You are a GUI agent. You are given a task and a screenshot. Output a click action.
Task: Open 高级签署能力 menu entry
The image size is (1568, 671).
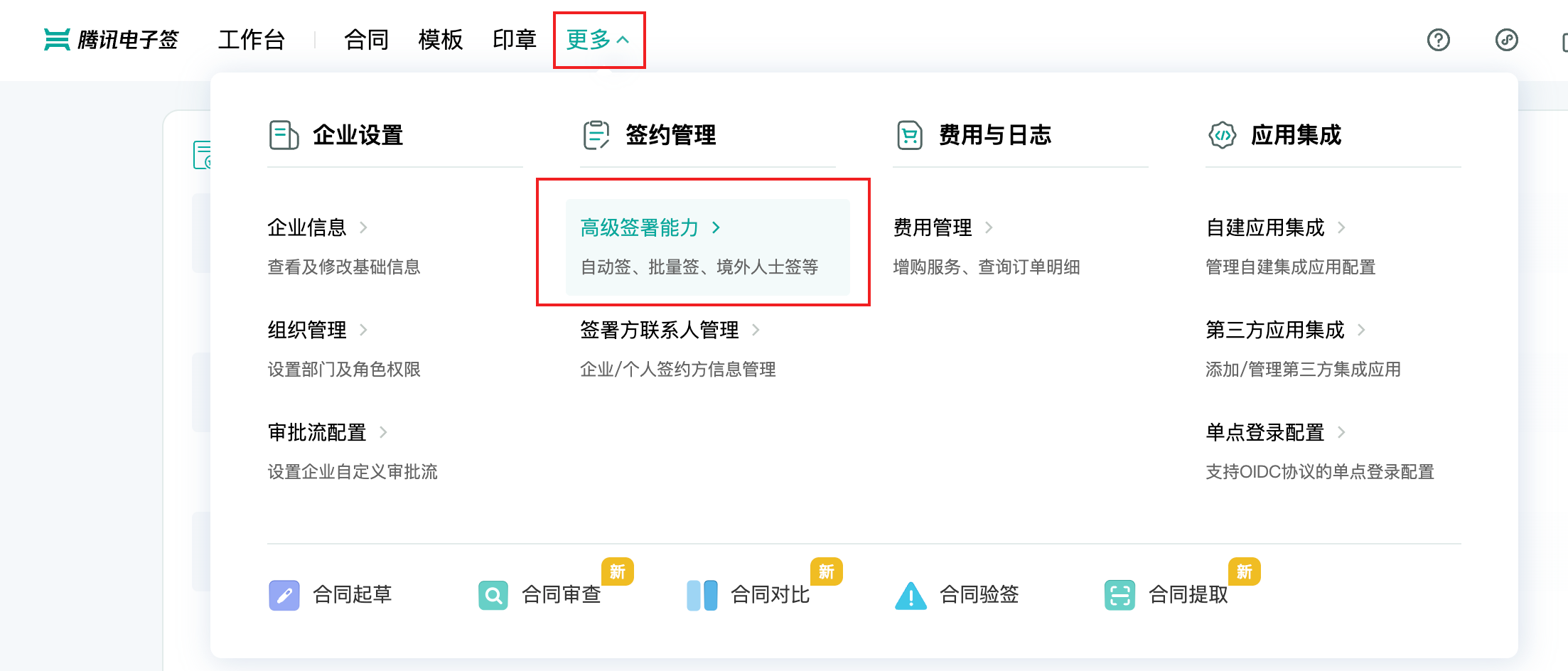[640, 227]
